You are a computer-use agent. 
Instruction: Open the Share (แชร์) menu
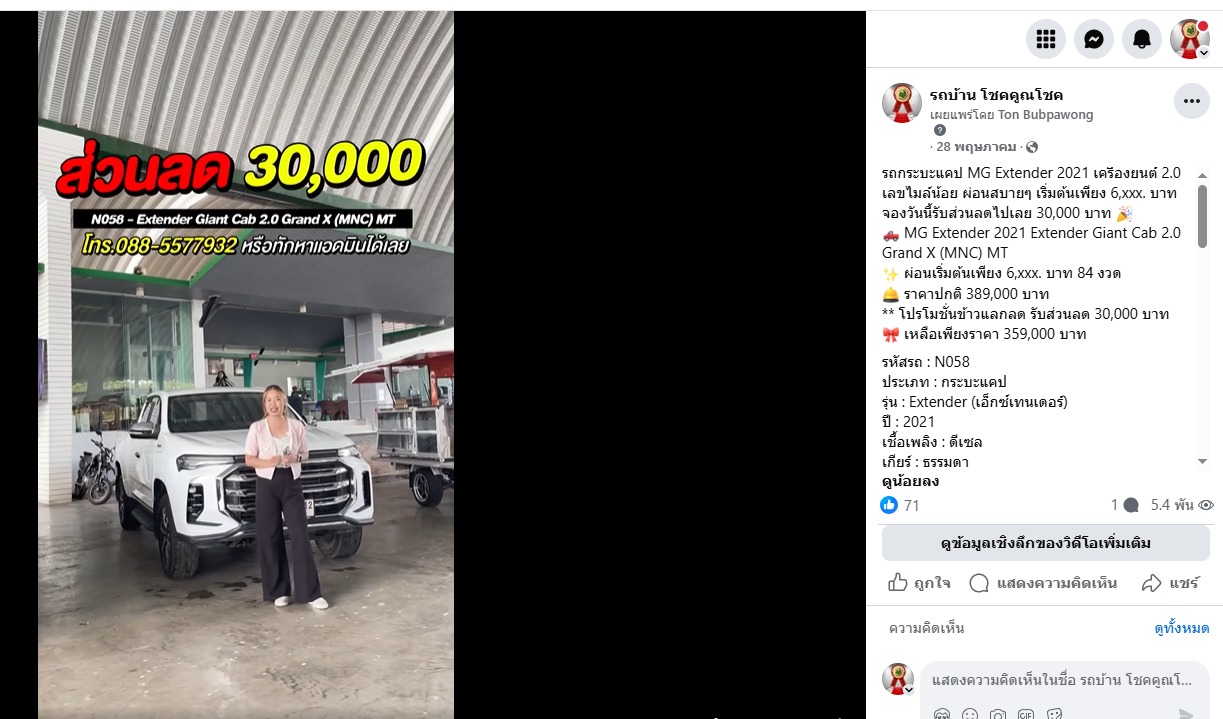[x=1170, y=583]
